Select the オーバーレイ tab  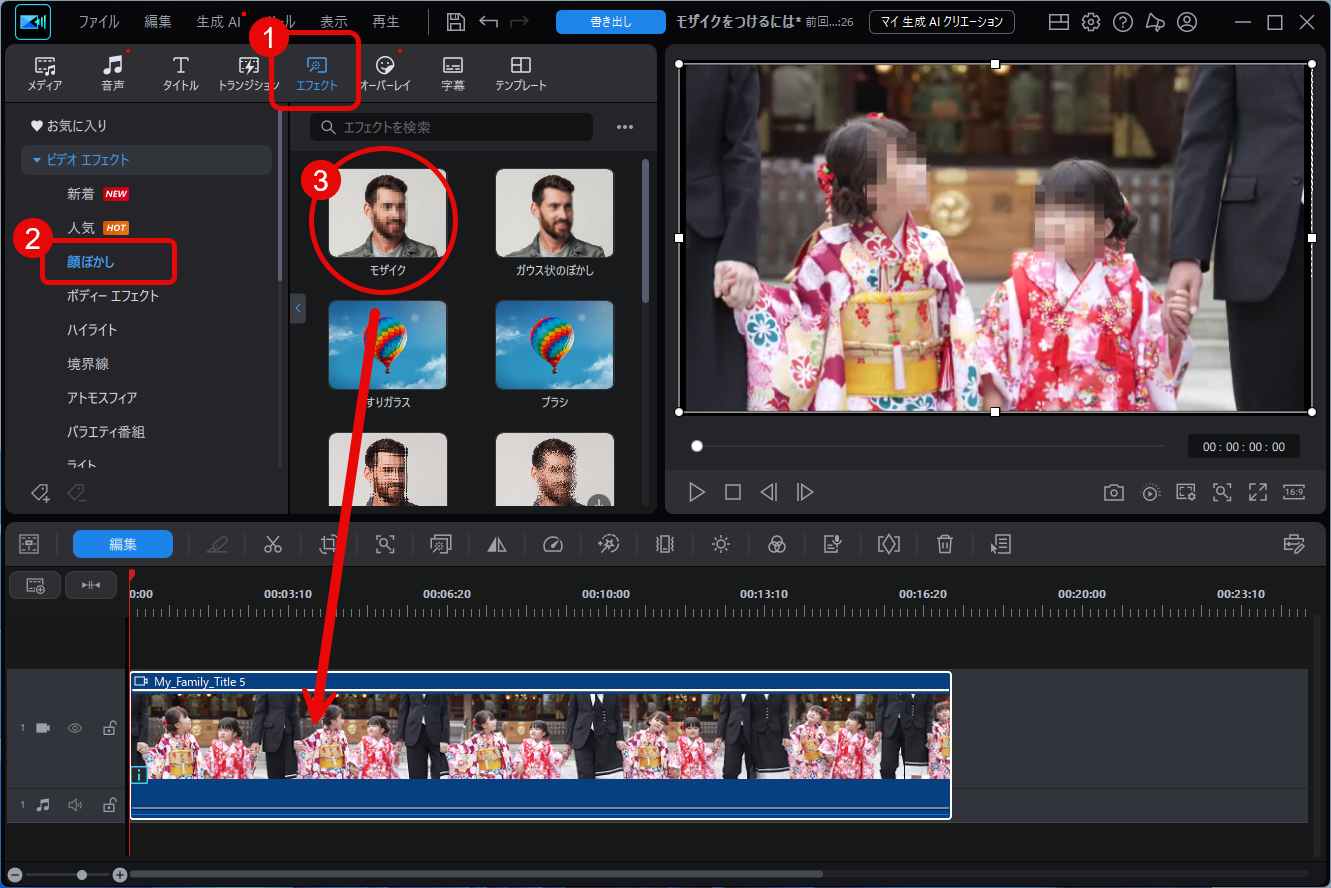point(385,74)
